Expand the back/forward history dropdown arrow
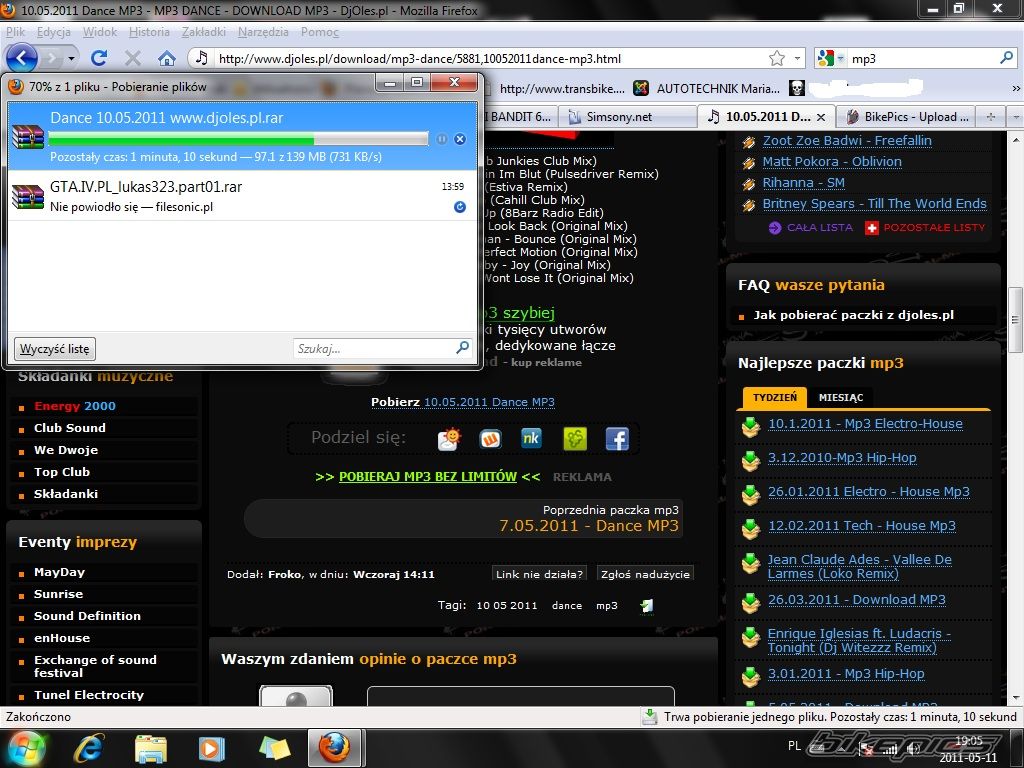Image resolution: width=1024 pixels, height=768 pixels. (x=70, y=59)
